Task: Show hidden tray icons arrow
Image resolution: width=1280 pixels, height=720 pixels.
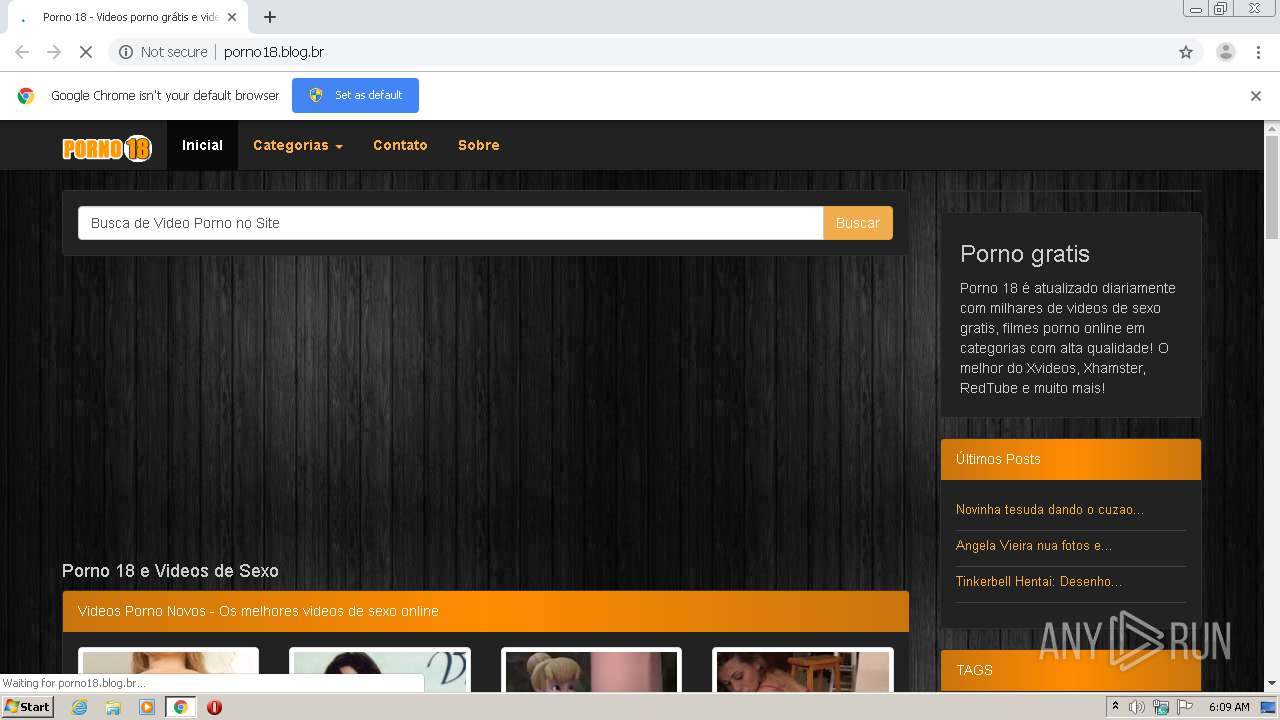Action: click(x=1115, y=707)
